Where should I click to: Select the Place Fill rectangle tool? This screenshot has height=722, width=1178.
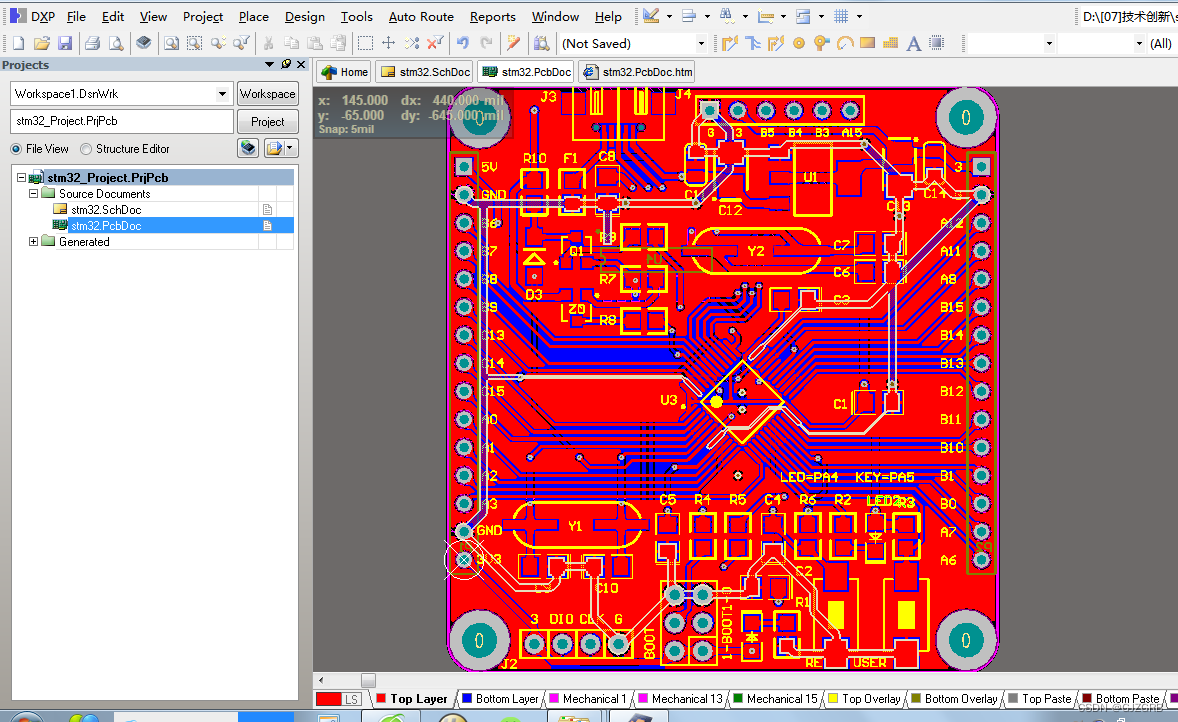(868, 44)
